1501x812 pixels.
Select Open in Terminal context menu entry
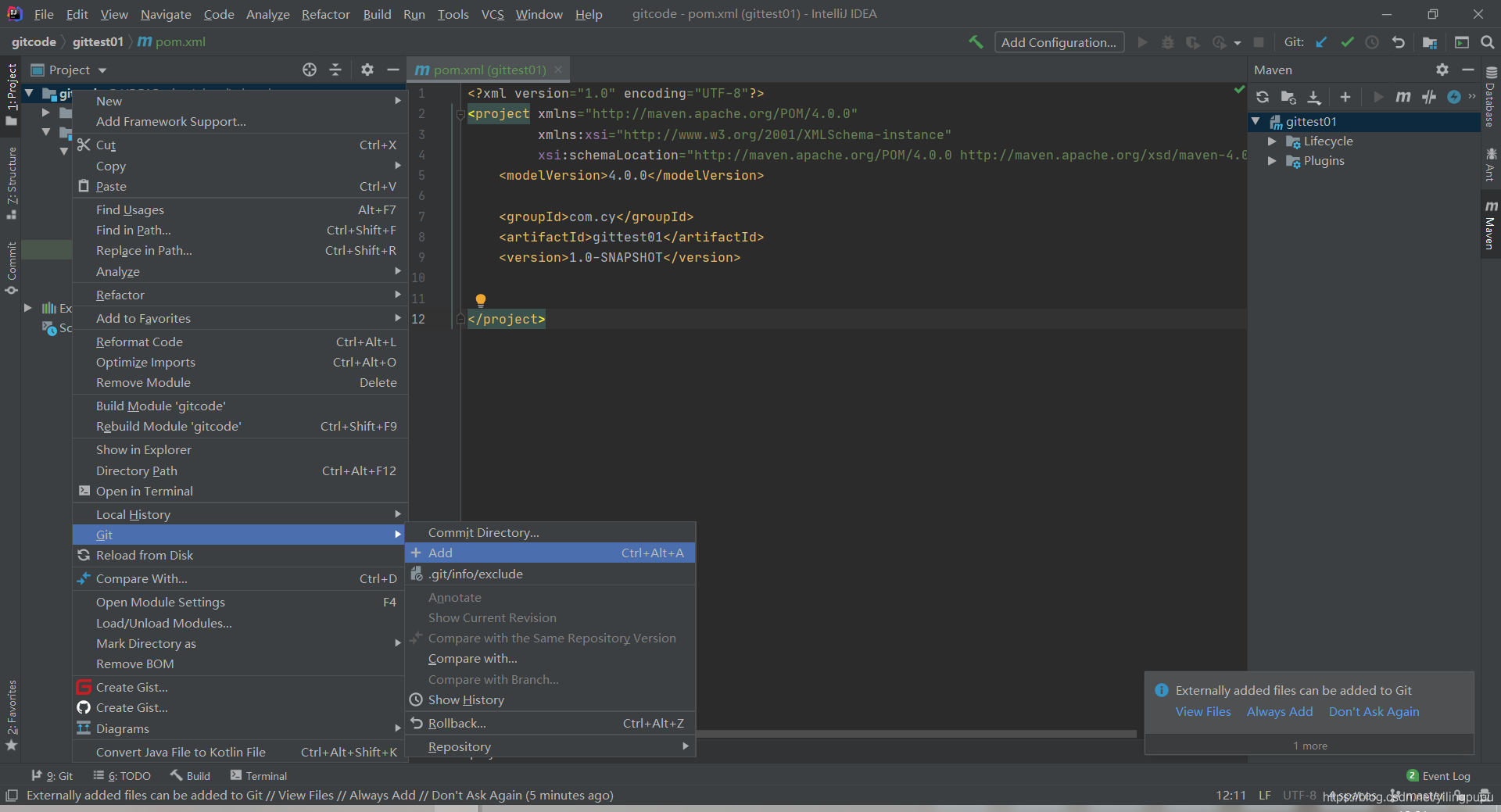241,492
